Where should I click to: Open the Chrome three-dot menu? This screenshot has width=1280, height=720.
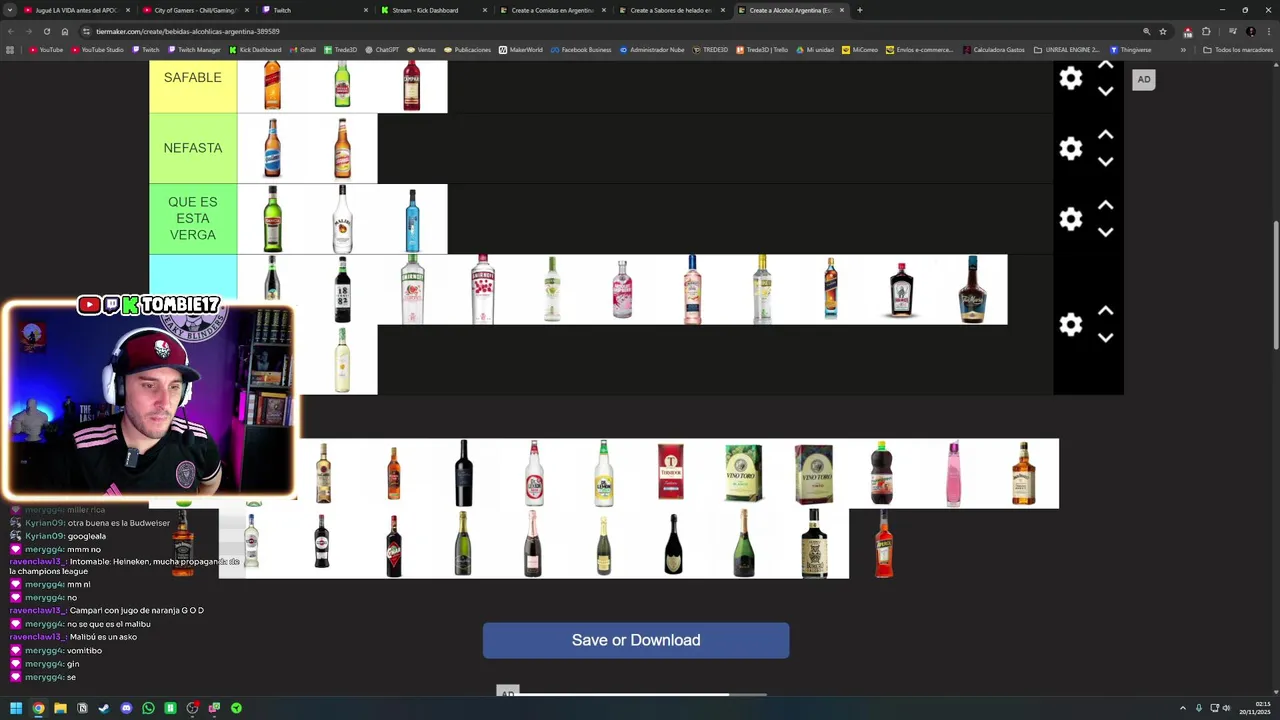click(x=1267, y=31)
